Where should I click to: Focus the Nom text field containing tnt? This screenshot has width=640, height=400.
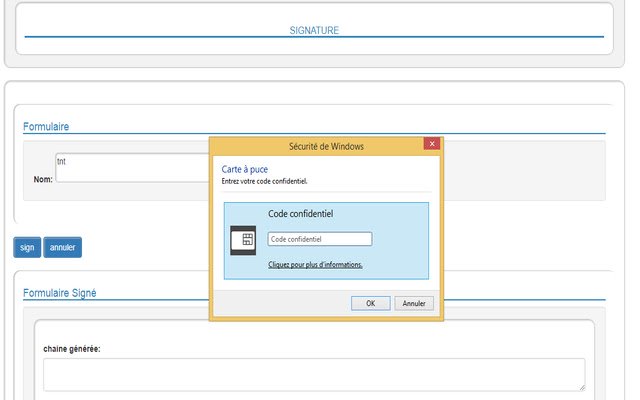point(133,168)
